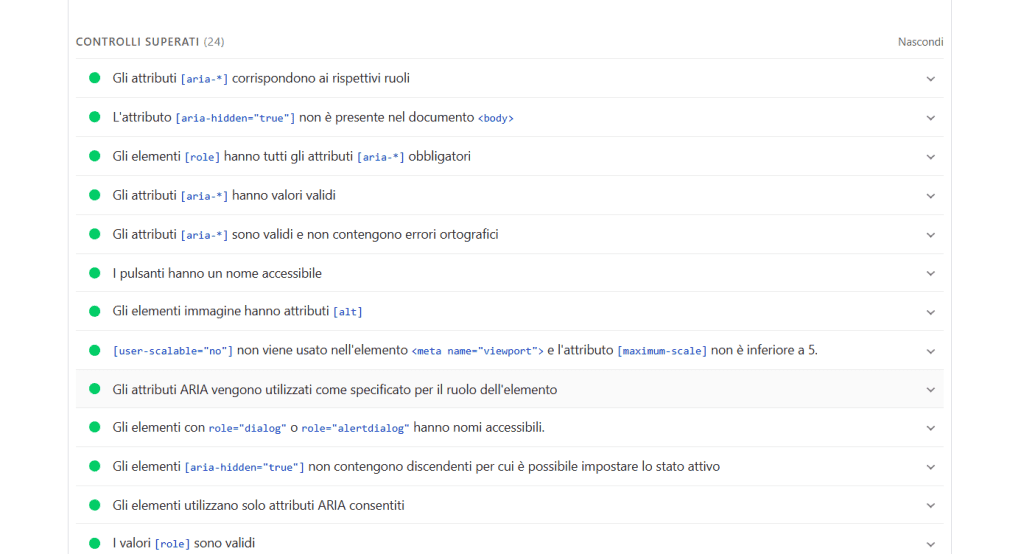Screen dimensions: 1024x554
Task: Open 'Gli attributi [aria-*] hanno valori validi' audit text
Action: (224, 195)
